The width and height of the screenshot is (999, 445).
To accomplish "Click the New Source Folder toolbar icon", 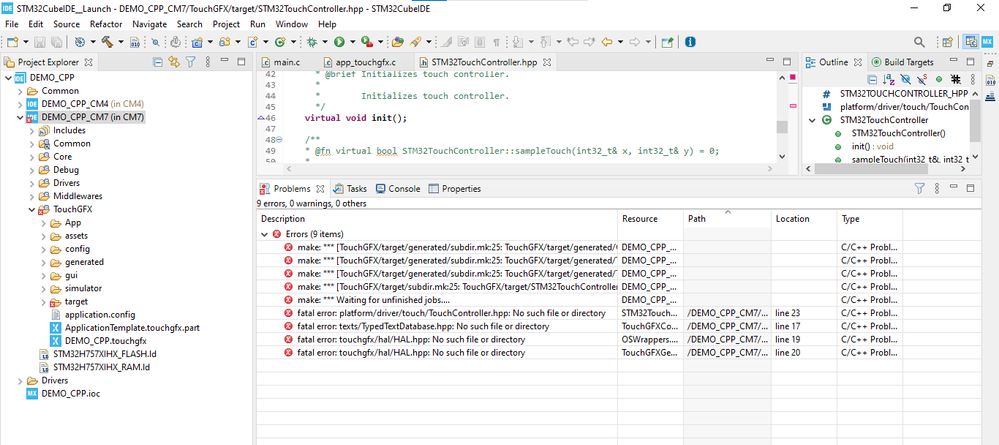I will coord(224,42).
